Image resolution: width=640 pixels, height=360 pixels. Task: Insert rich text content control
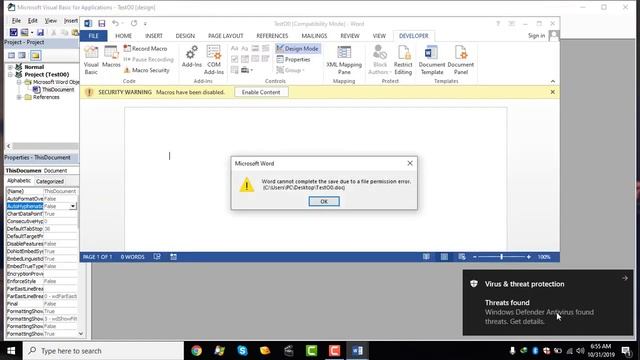coord(234,49)
